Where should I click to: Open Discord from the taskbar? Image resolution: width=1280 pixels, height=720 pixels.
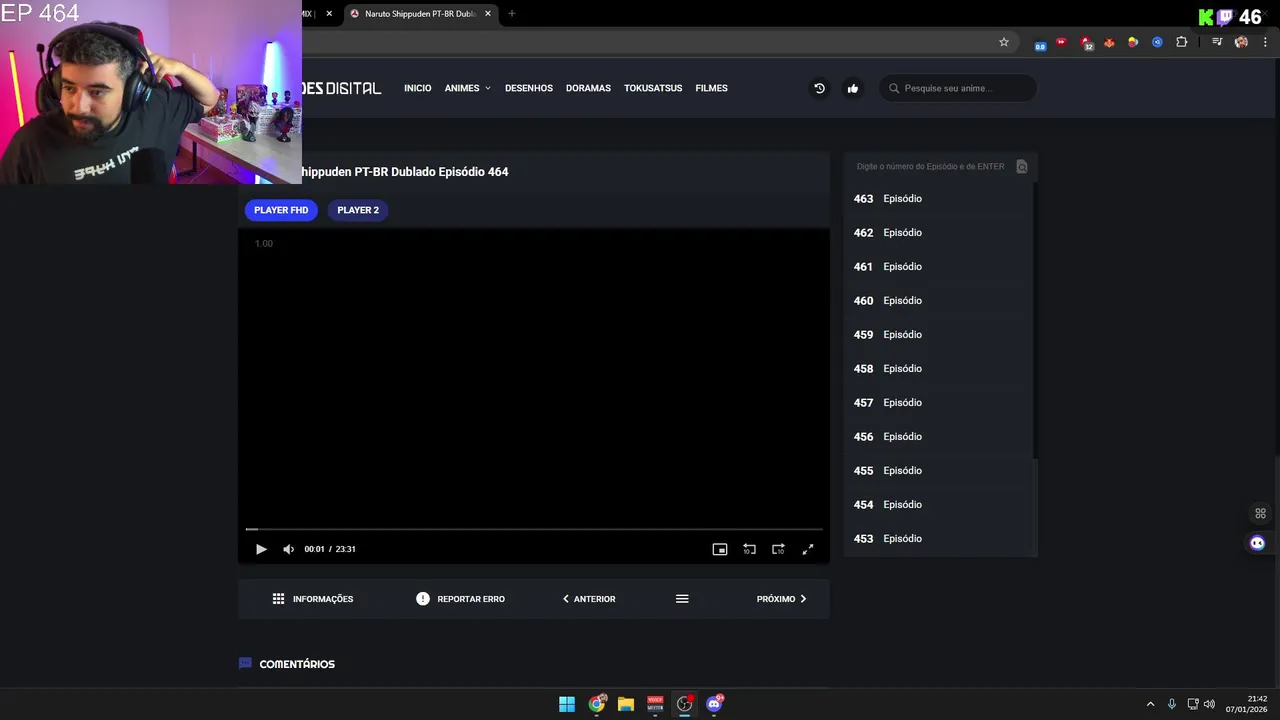(714, 704)
